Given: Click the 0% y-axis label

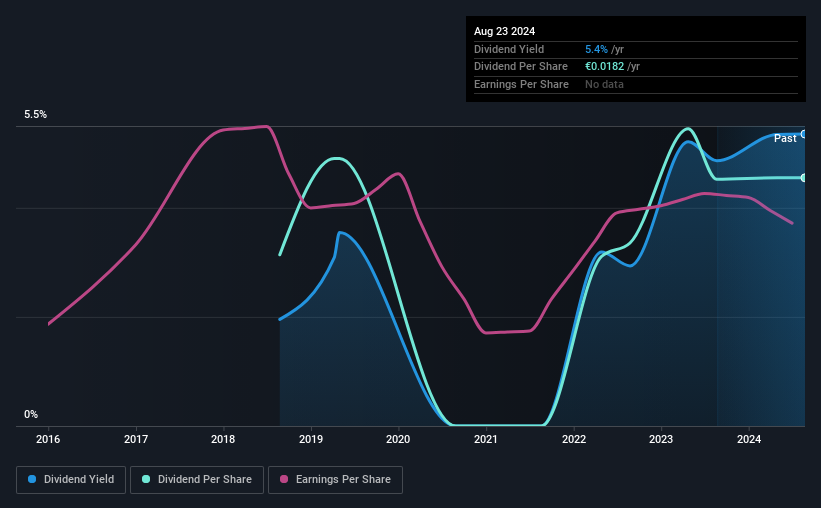Looking at the screenshot, I should point(31,414).
